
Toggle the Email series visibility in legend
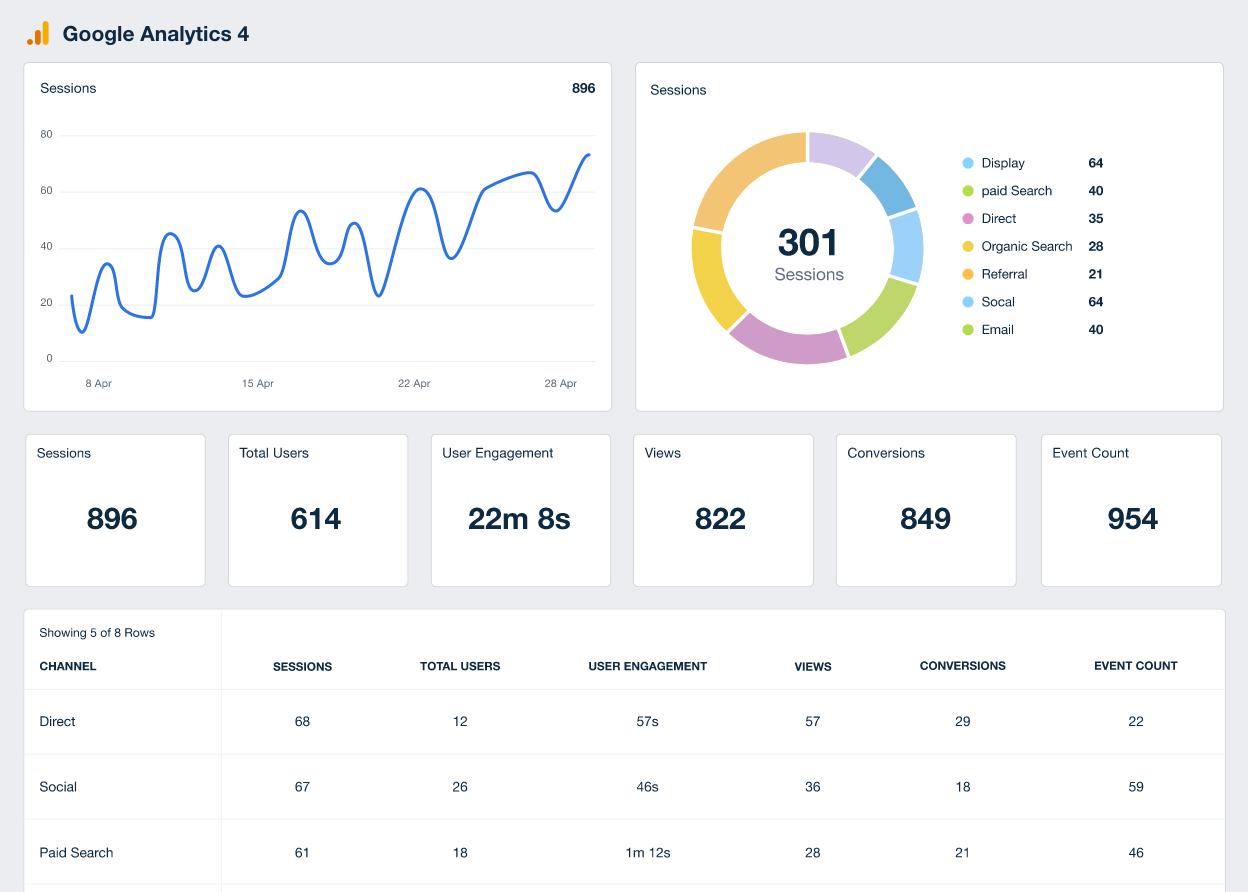click(997, 329)
